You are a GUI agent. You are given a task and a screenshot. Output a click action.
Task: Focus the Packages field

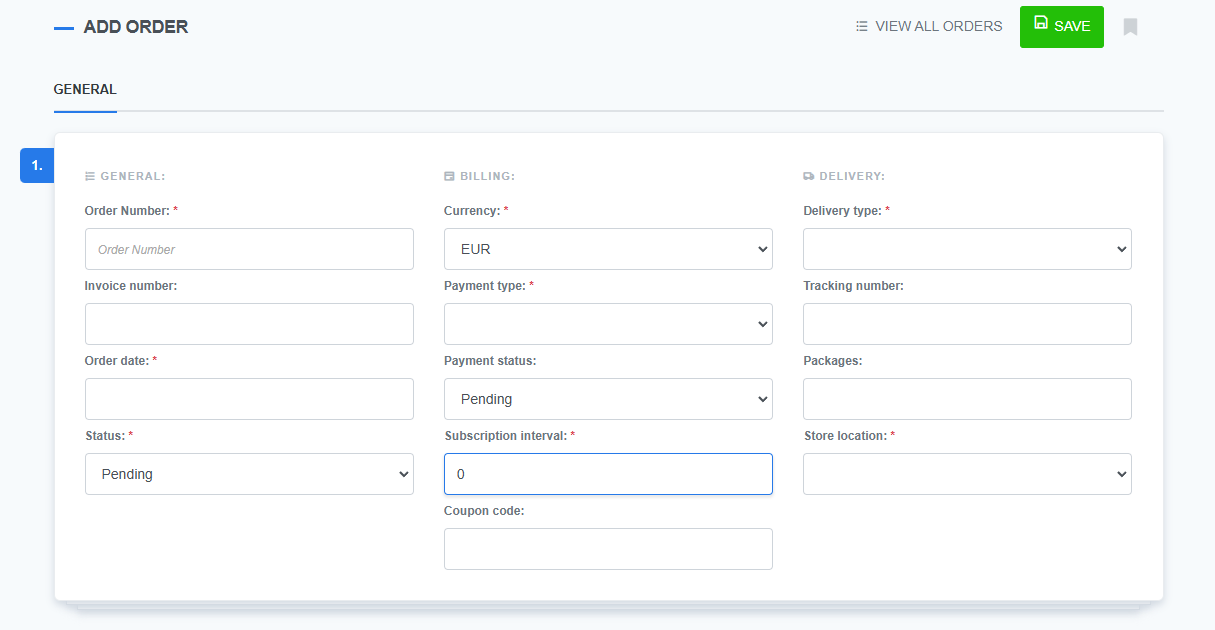pos(967,399)
